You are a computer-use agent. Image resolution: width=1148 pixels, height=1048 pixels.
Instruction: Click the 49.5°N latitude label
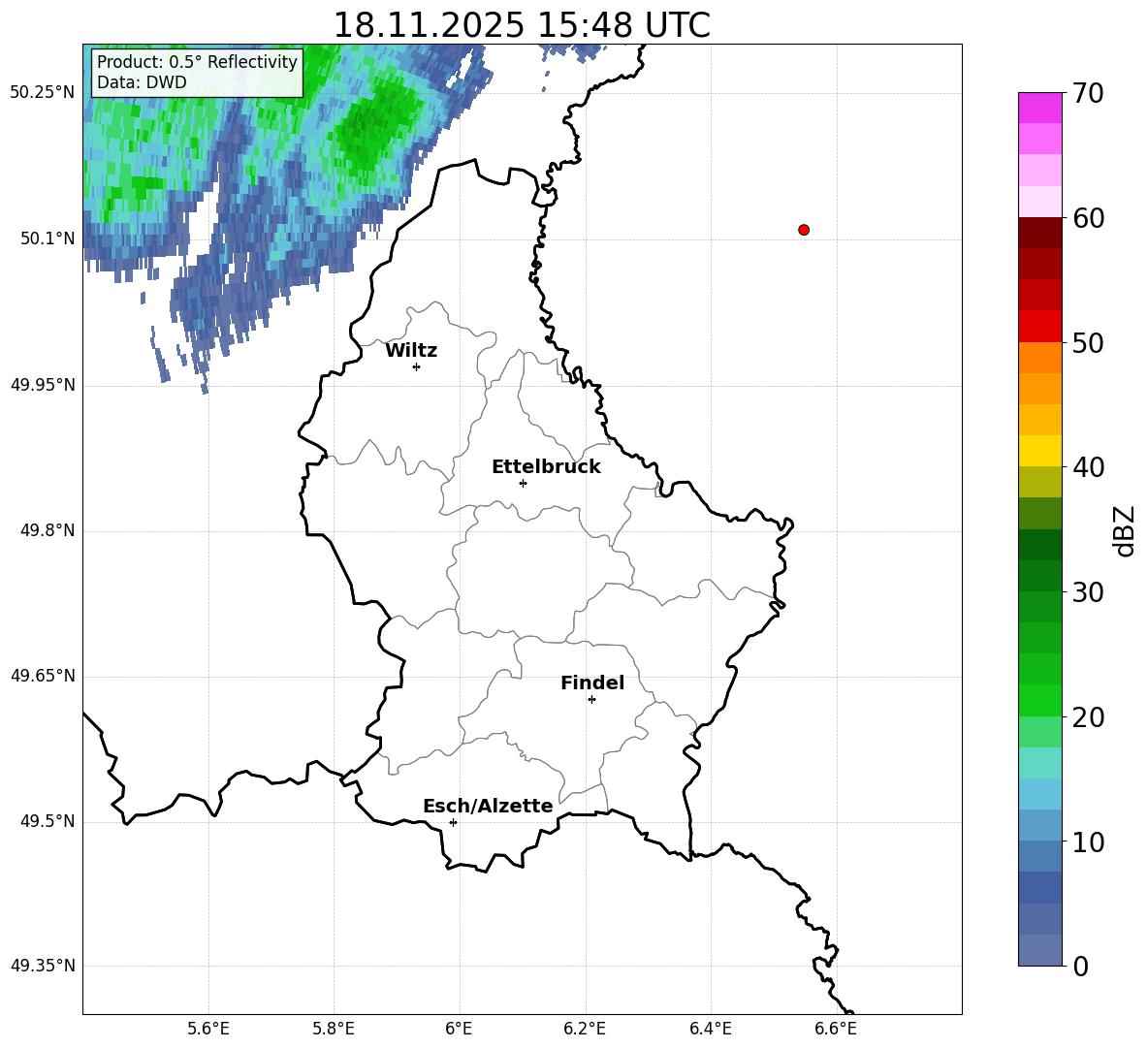[x=48, y=821]
